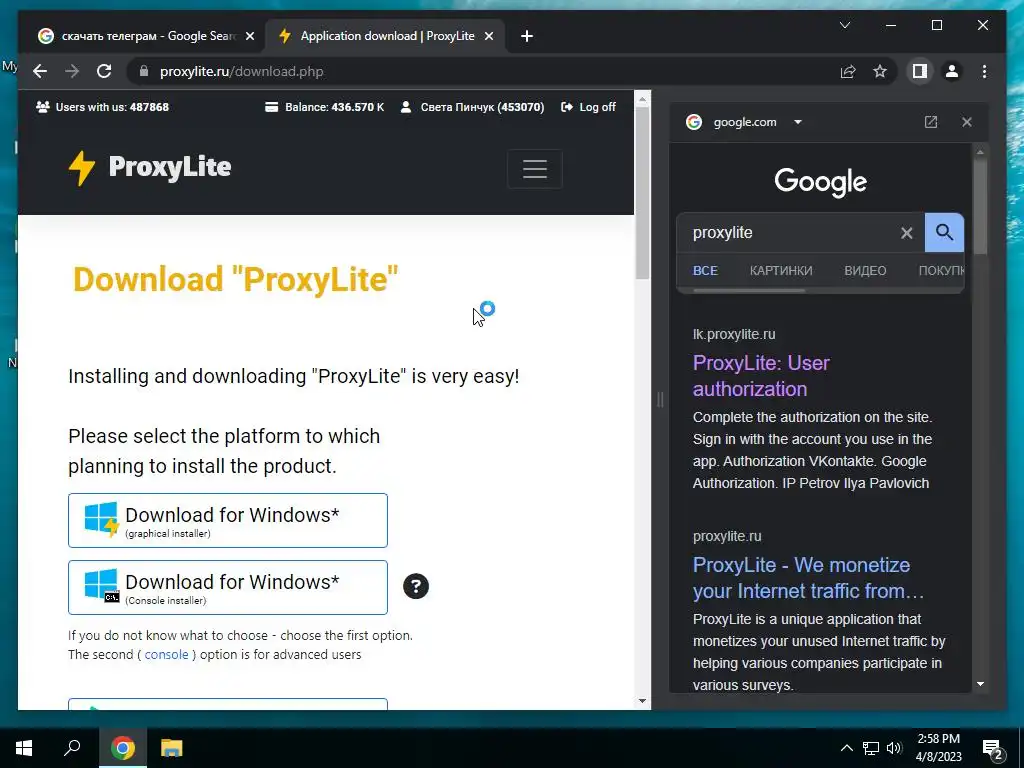Download Windows console installer
Viewport: 1024px width, 768px height.
point(228,587)
